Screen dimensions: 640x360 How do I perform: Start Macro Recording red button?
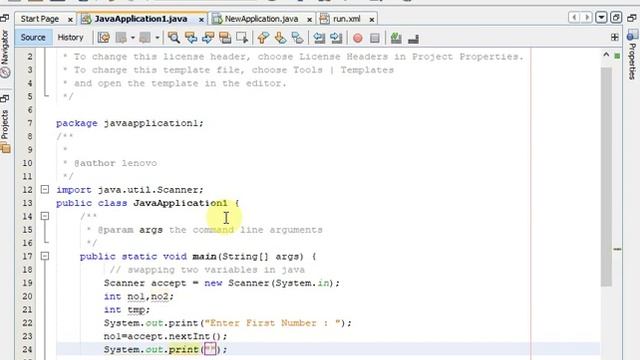358,38
